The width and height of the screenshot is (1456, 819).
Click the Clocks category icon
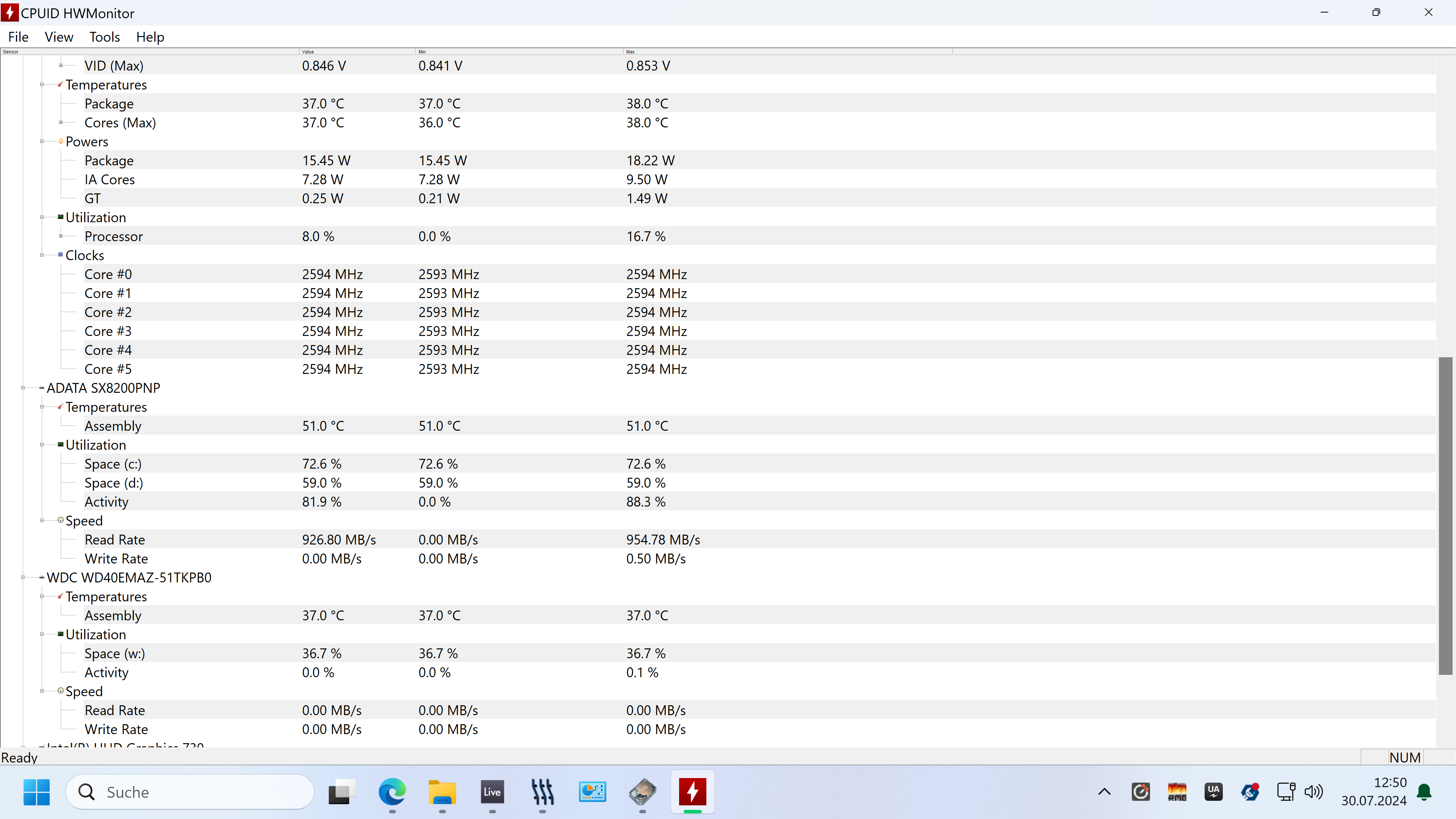[x=61, y=255]
